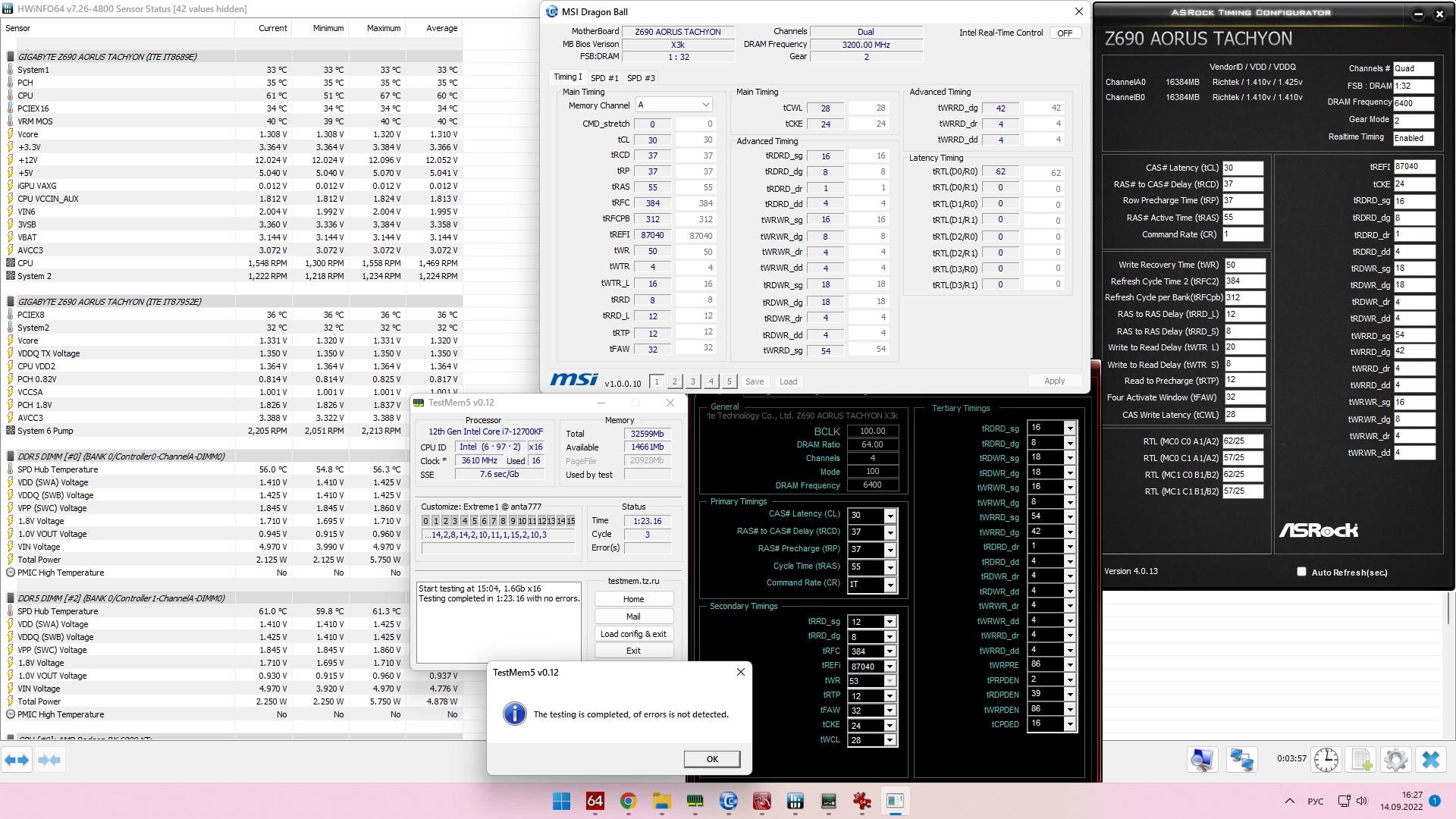This screenshot has height=819, width=1456.
Task: Click test thread number 0 box
Action: [425, 521]
